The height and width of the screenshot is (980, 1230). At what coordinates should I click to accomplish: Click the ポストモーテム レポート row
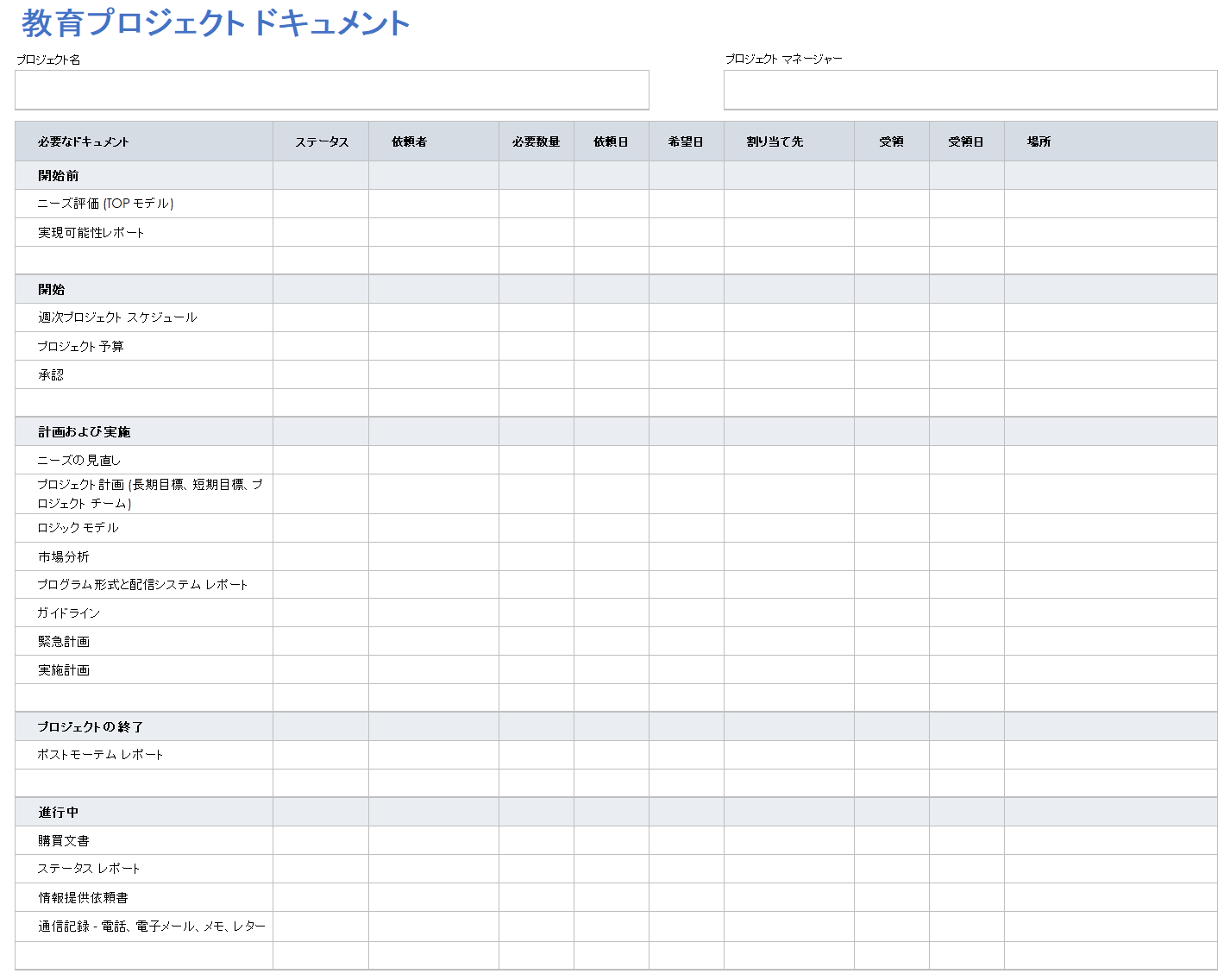tap(616, 755)
